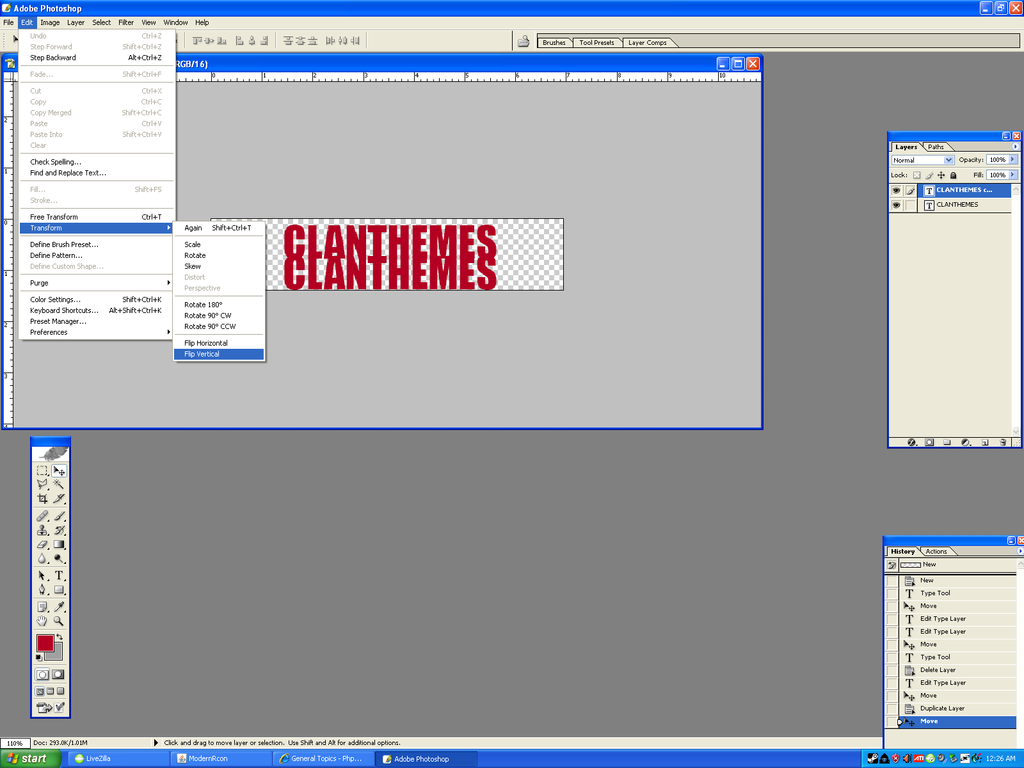Toggle lock image pixels
Image resolution: width=1024 pixels, height=768 pixels.
tap(929, 175)
